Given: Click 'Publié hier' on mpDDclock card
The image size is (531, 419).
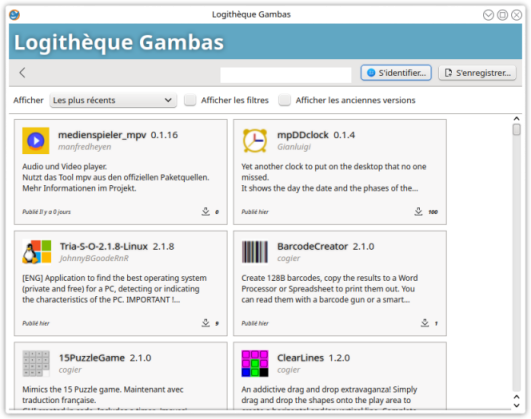Looking at the screenshot, I should pyautogui.click(x=255, y=212).
